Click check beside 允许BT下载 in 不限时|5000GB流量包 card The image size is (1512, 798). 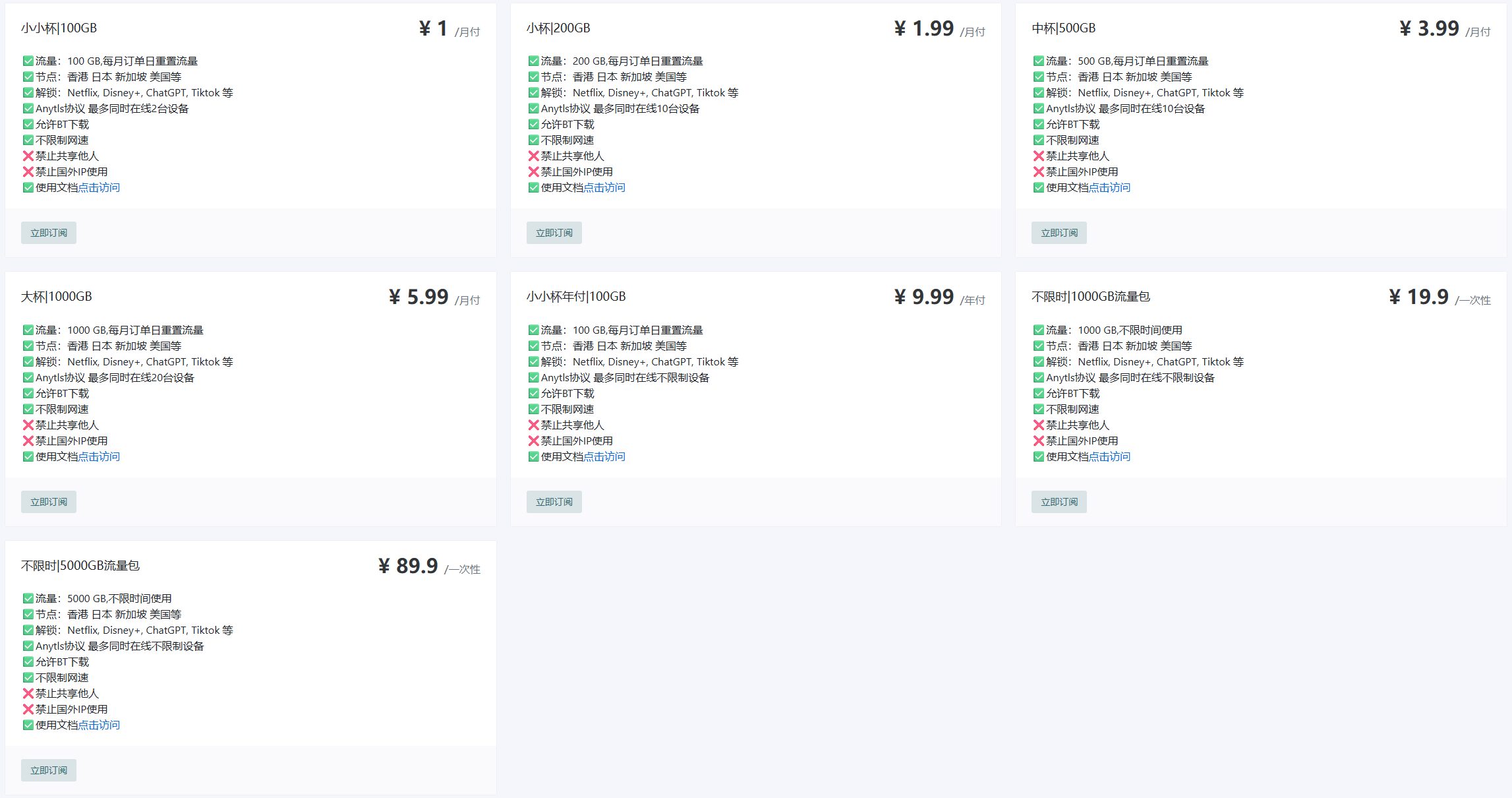coord(28,662)
